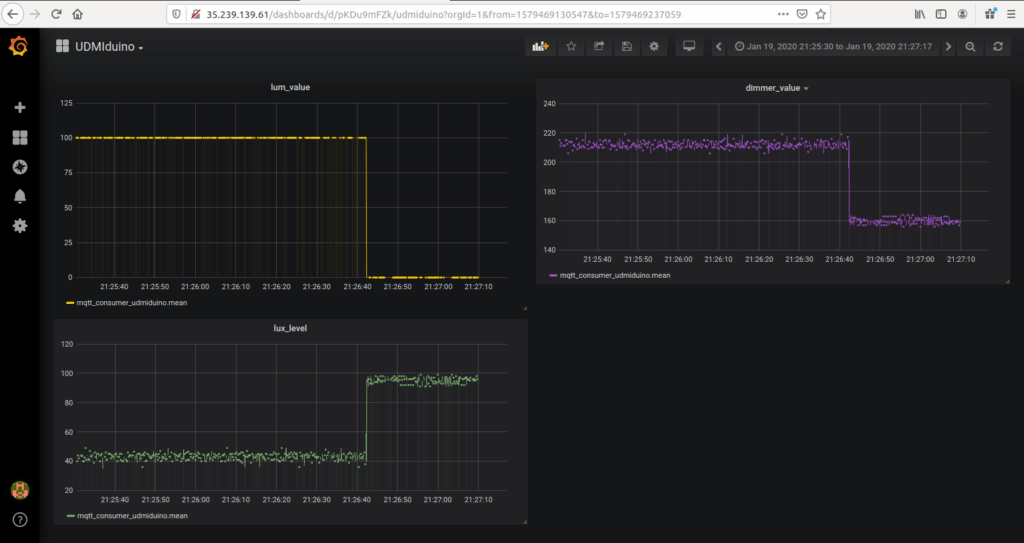Click the dimmer_value graph area
This screenshot has width=1024, height=543.
pos(774,176)
